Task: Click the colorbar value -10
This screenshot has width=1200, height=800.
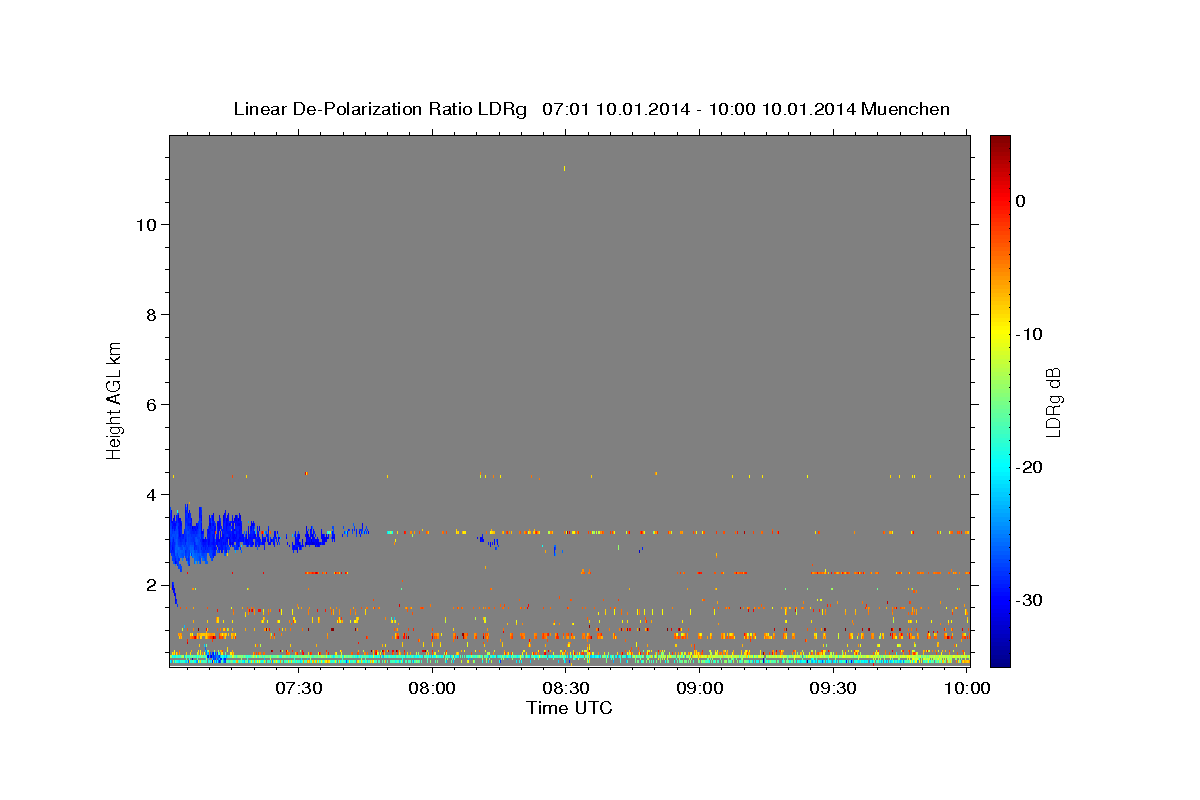Action: point(1031,334)
